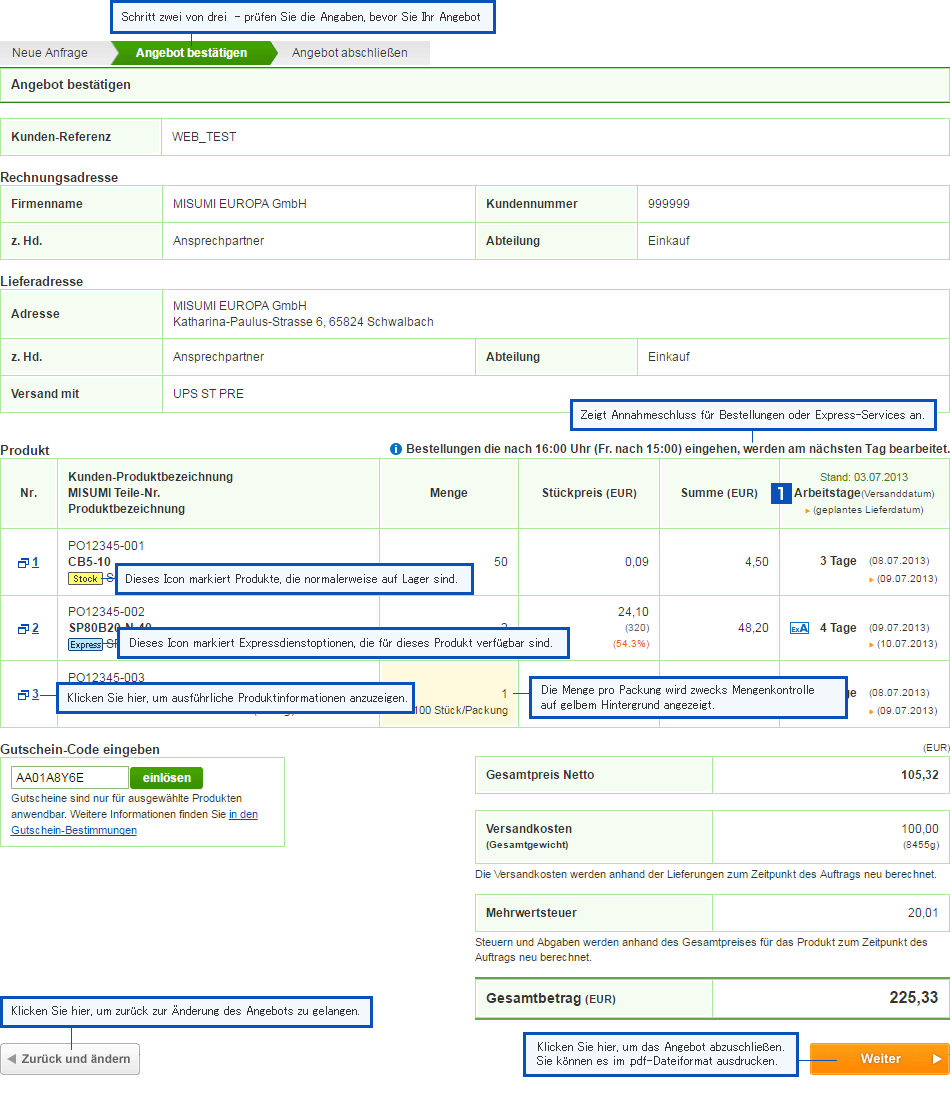Continue with the orange Weiter button
This screenshot has width=950, height=1100.
click(880, 1059)
